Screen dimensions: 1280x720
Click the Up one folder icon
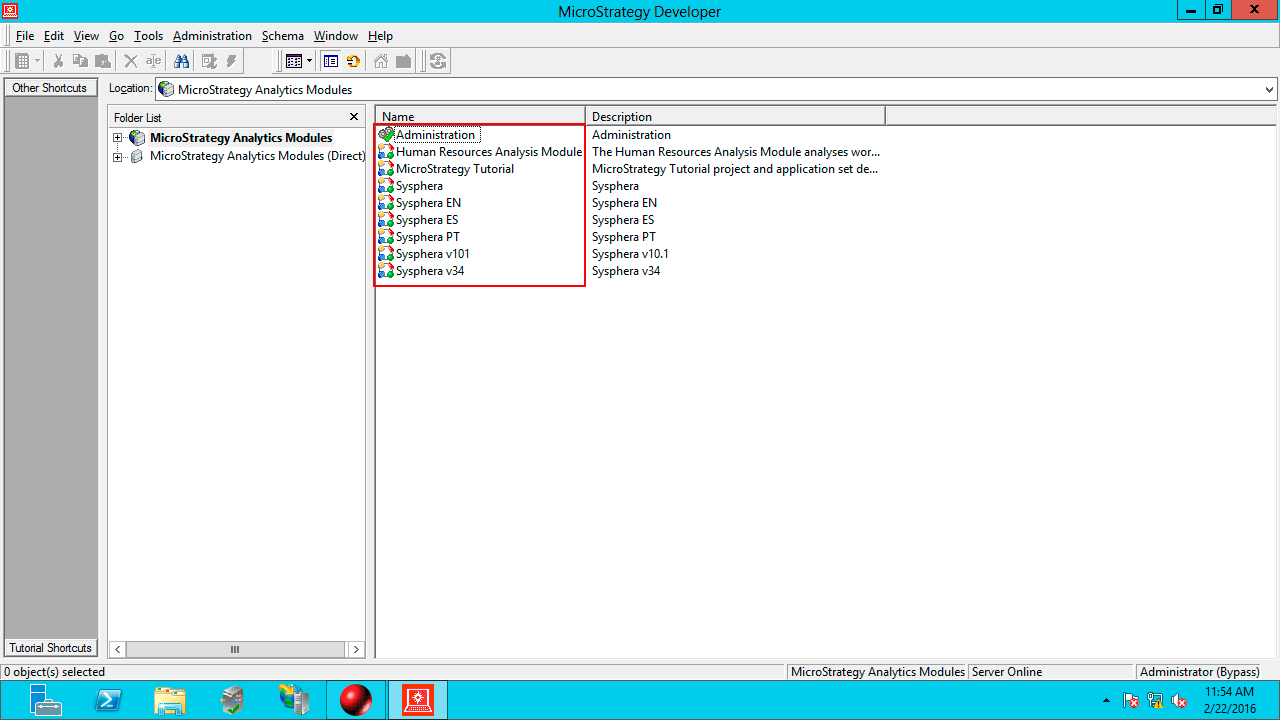coord(403,61)
